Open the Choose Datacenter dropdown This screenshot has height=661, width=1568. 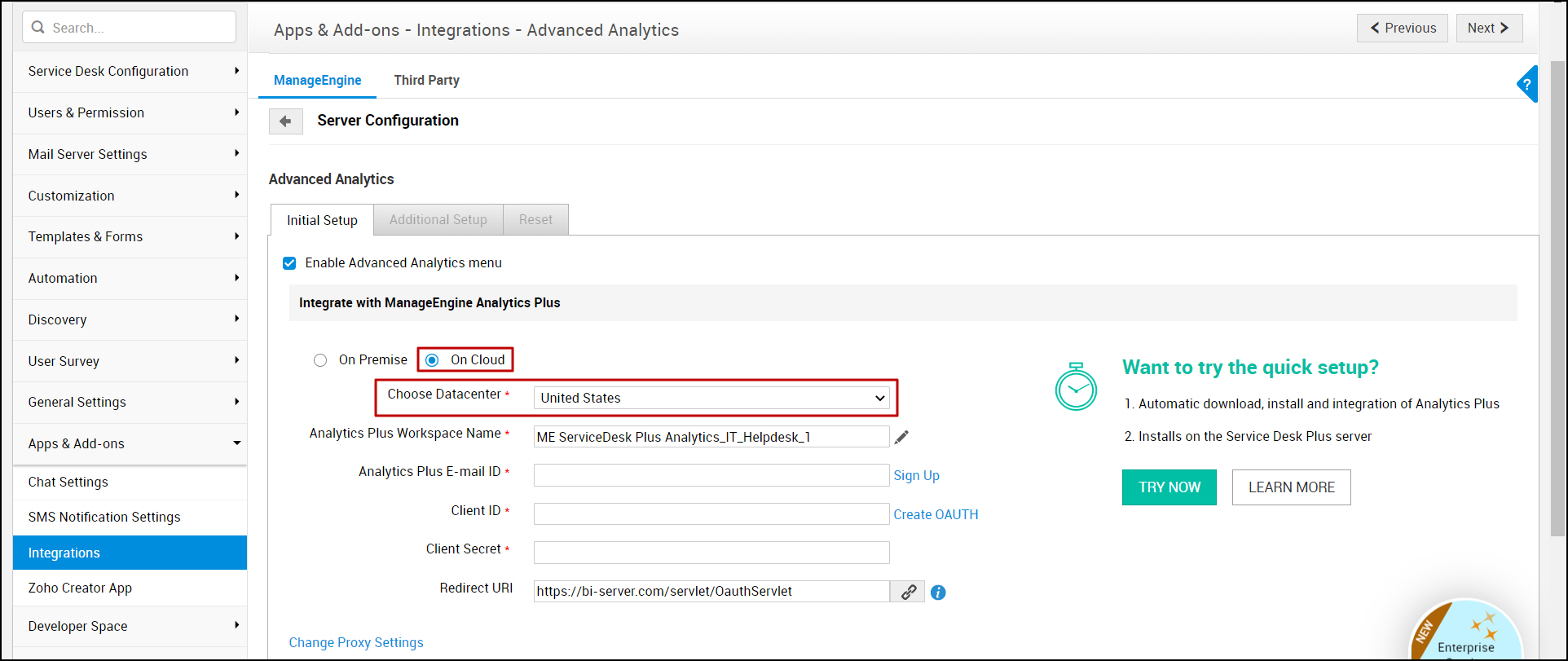[711, 398]
